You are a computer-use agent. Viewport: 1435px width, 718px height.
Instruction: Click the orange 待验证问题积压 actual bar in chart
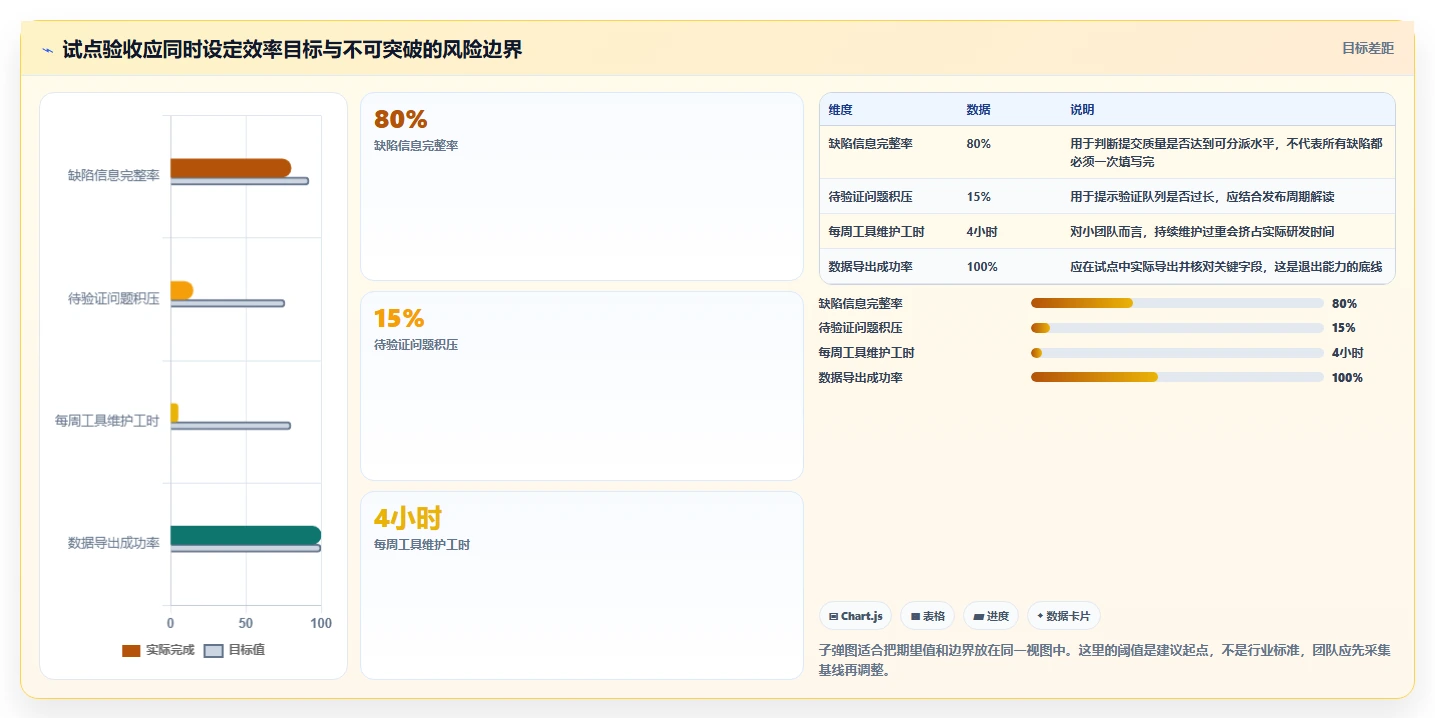[181, 291]
